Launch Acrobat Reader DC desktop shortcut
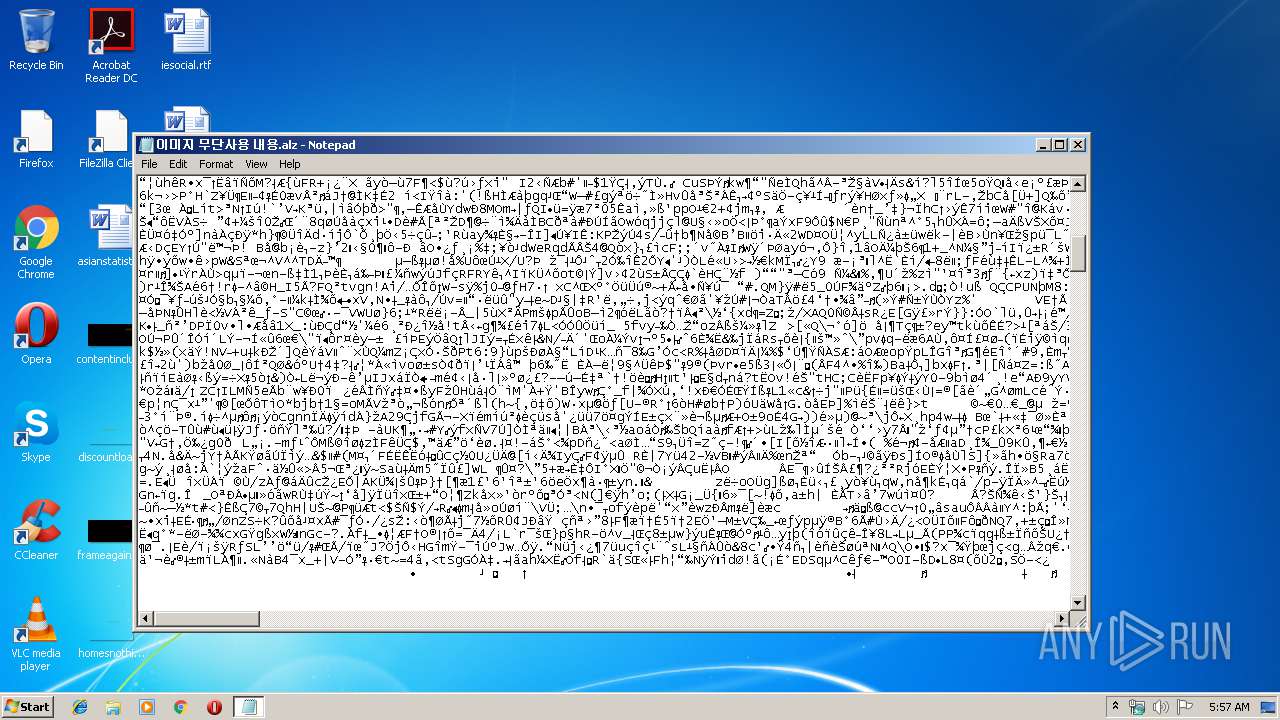Image resolution: width=1280 pixels, height=720 pixels. [x=111, y=45]
